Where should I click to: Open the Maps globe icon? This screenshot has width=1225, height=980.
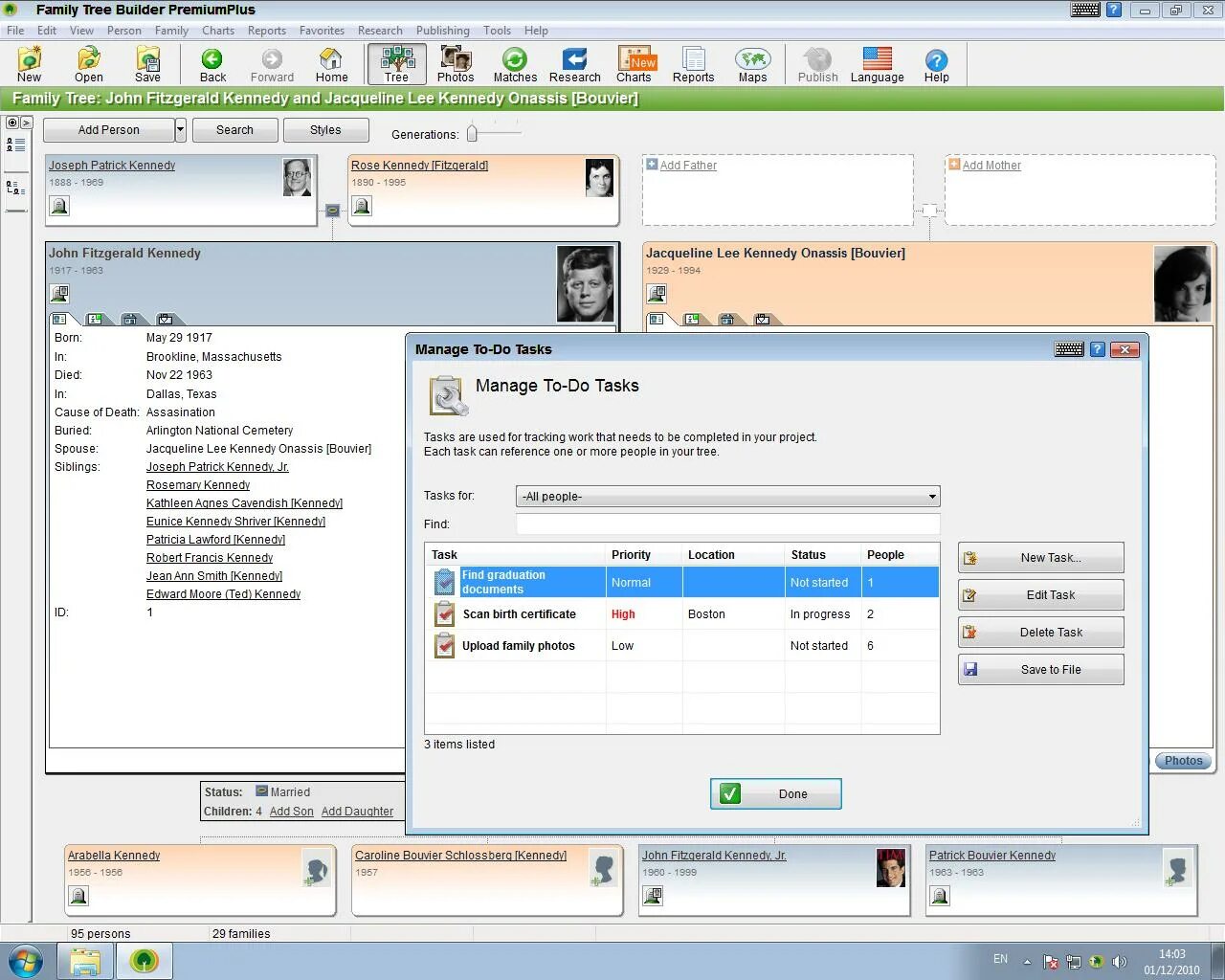click(752, 64)
